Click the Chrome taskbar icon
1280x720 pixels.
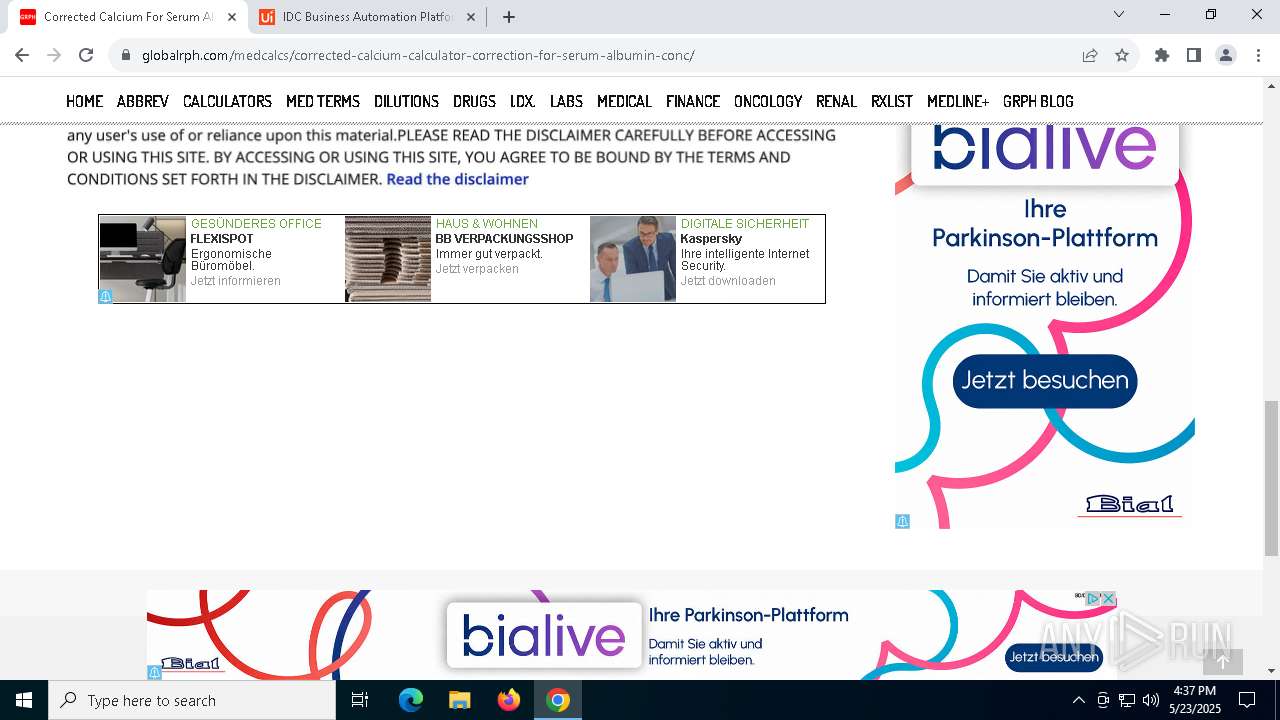pos(558,700)
